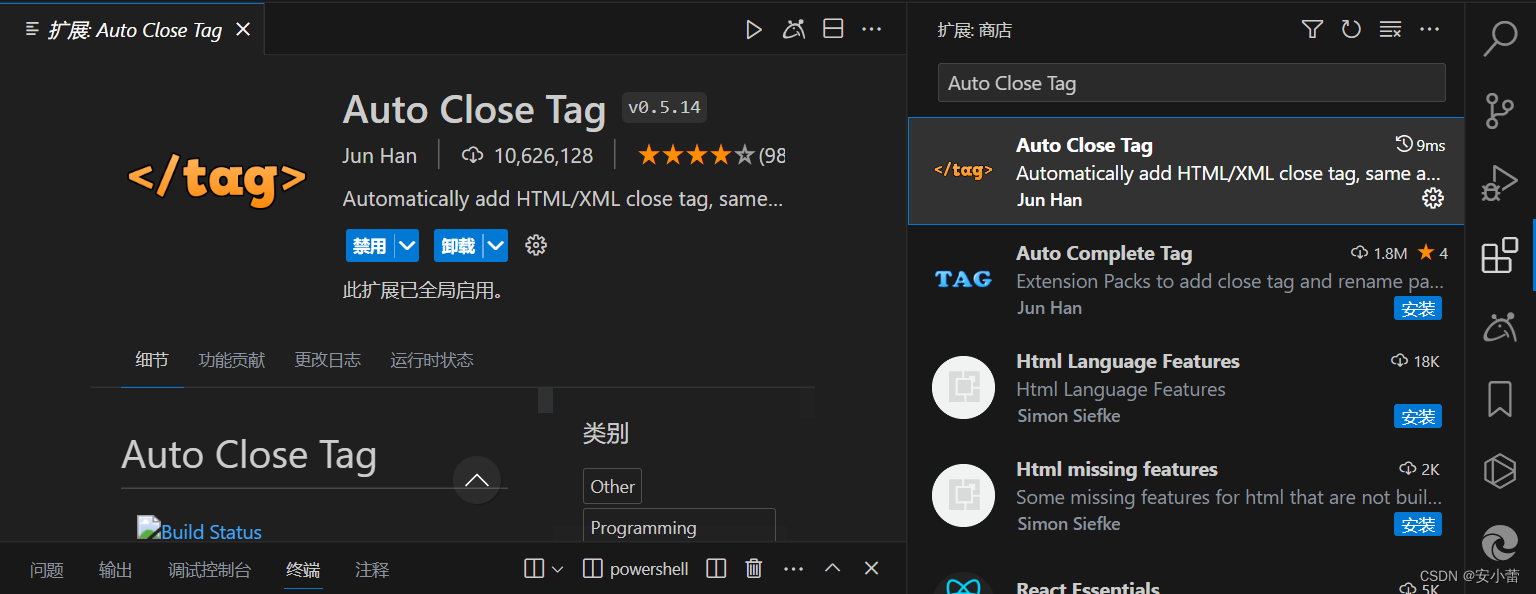The width and height of the screenshot is (1536, 594).
Task: Install Html Language Features extension
Action: point(1418,416)
